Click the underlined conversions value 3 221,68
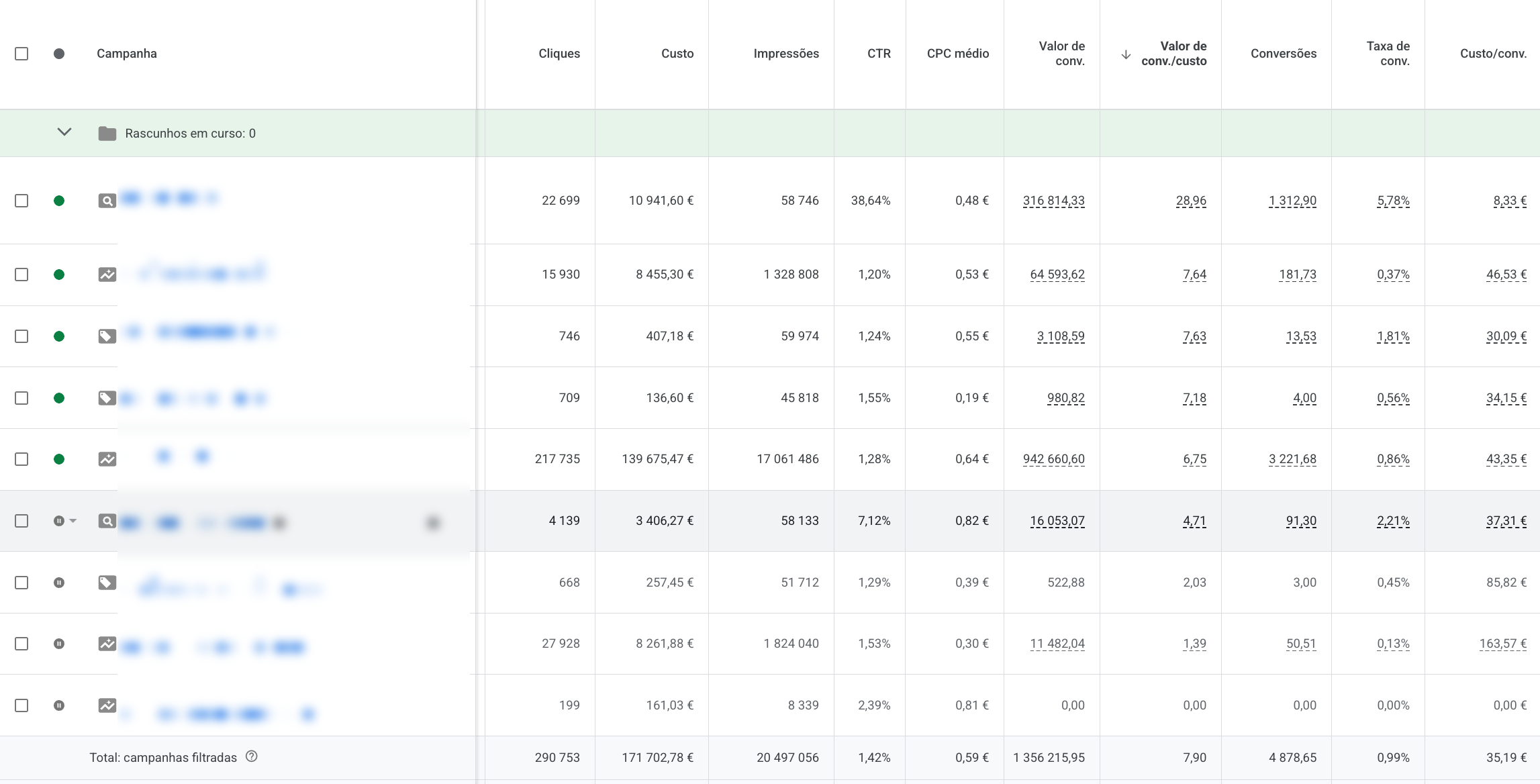The height and width of the screenshot is (784, 1540). click(x=1292, y=459)
